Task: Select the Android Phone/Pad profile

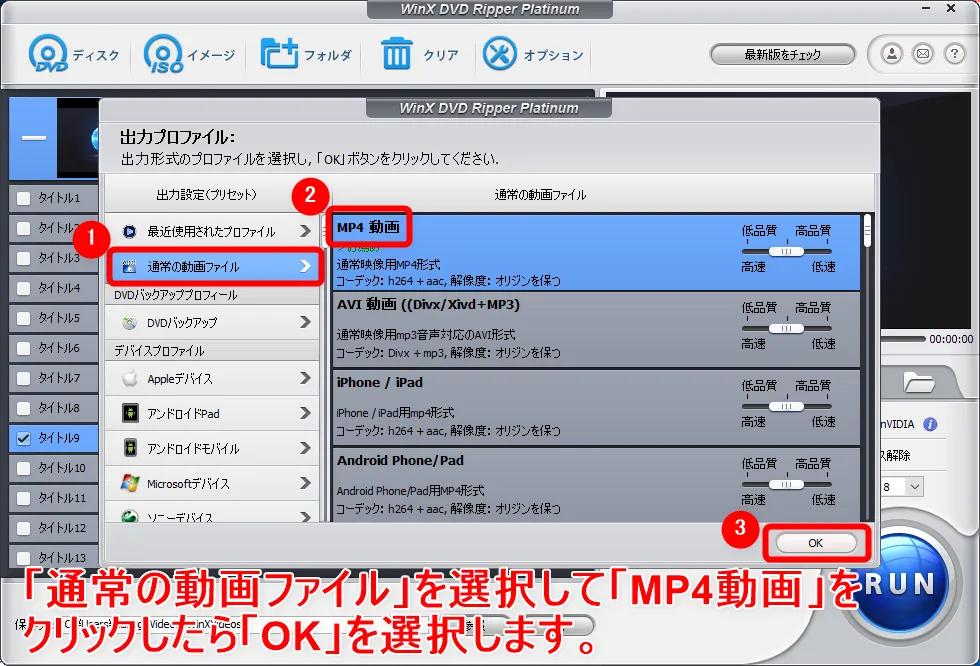Action: coord(596,484)
